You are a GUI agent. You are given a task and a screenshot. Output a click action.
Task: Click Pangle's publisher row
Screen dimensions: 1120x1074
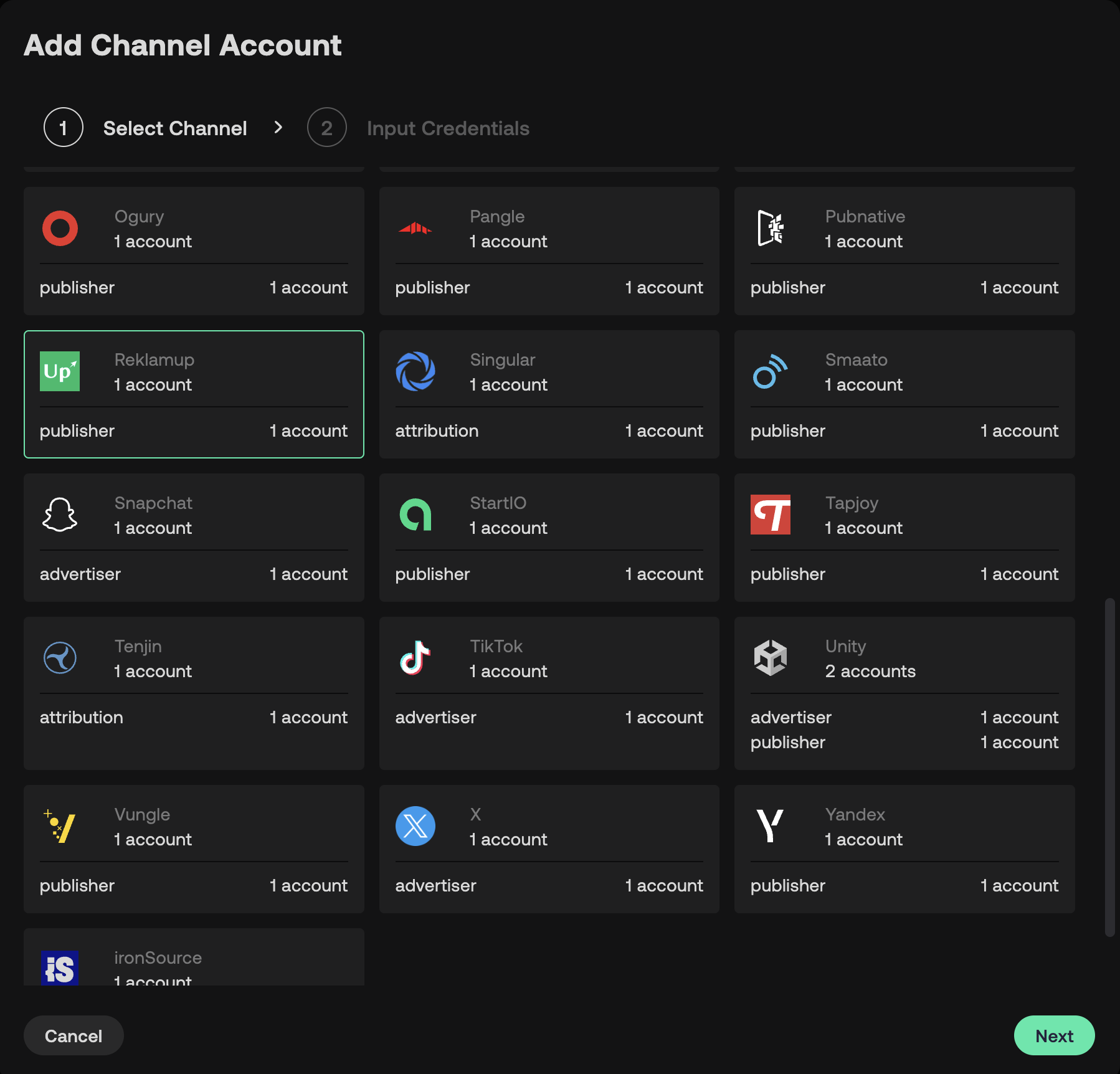[549, 288]
